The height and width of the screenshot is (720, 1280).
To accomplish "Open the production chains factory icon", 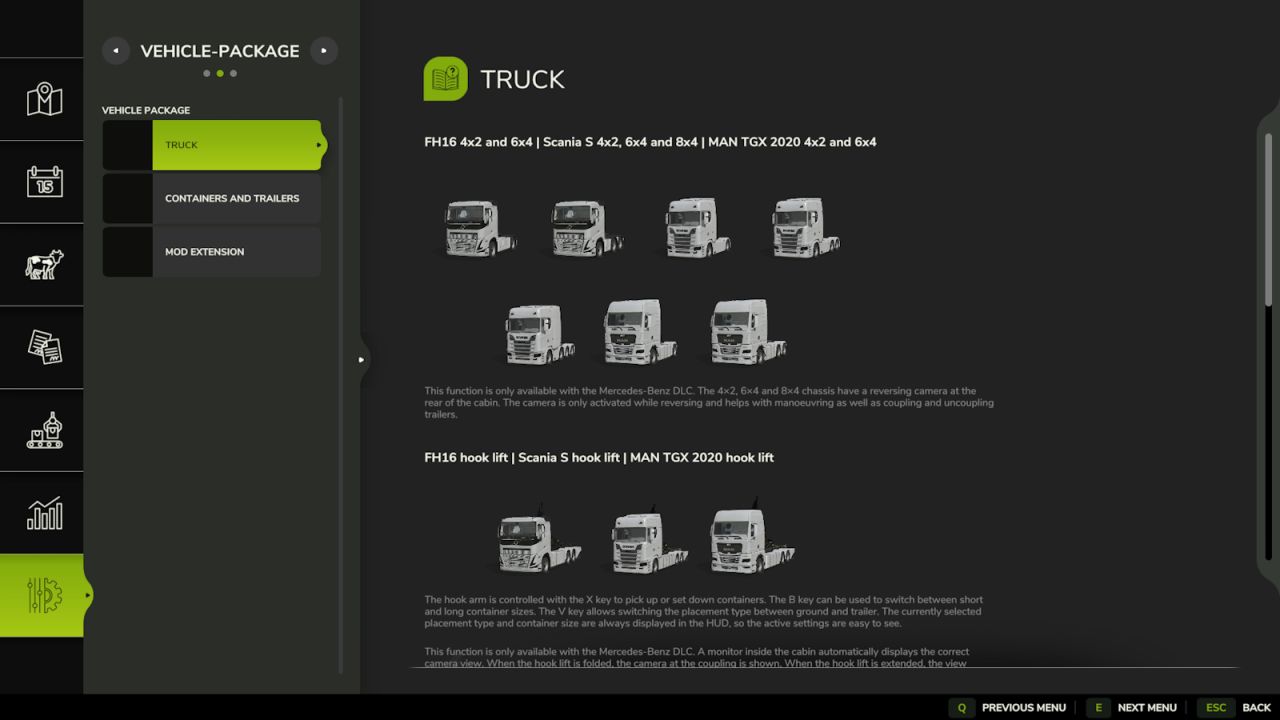I will [x=44, y=430].
